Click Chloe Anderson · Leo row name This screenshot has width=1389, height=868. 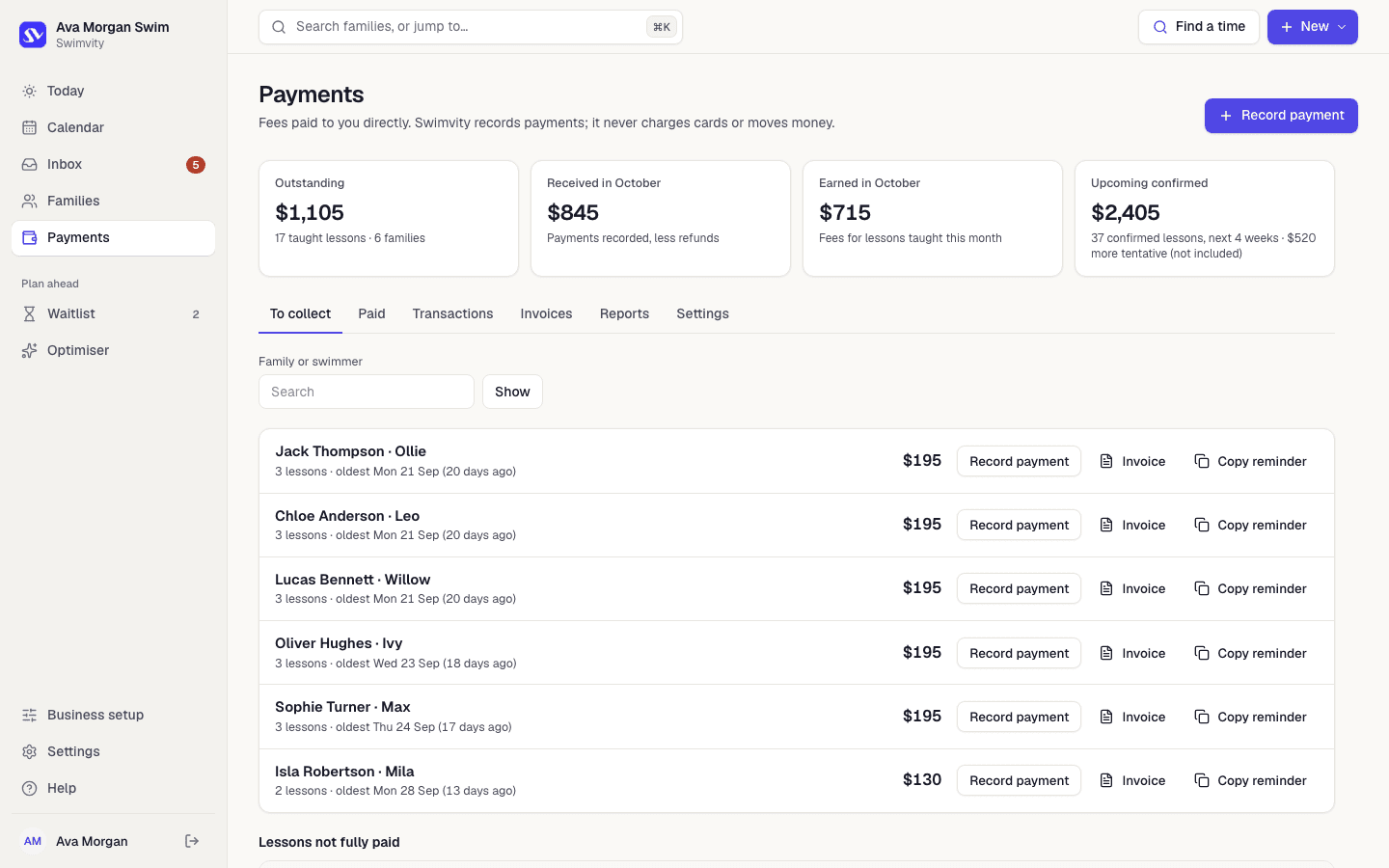(x=347, y=516)
